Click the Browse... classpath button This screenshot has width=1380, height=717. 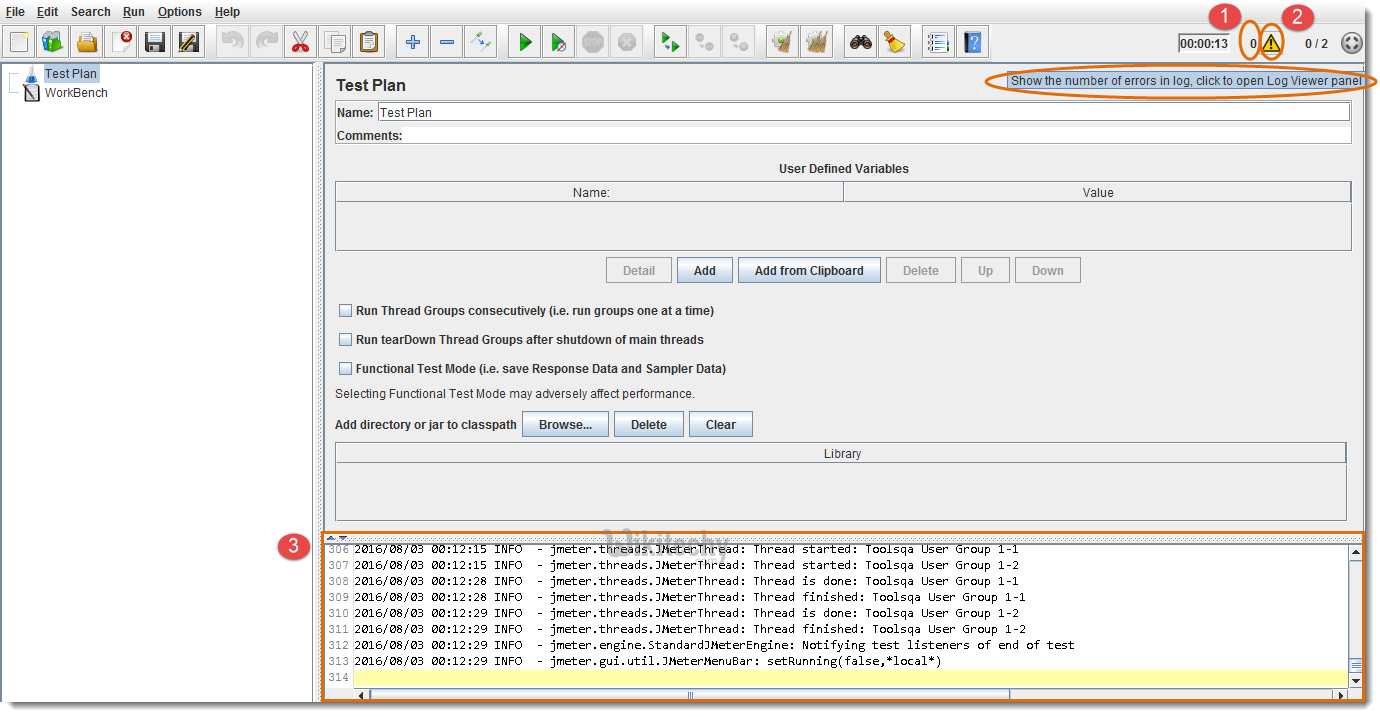[x=565, y=425]
